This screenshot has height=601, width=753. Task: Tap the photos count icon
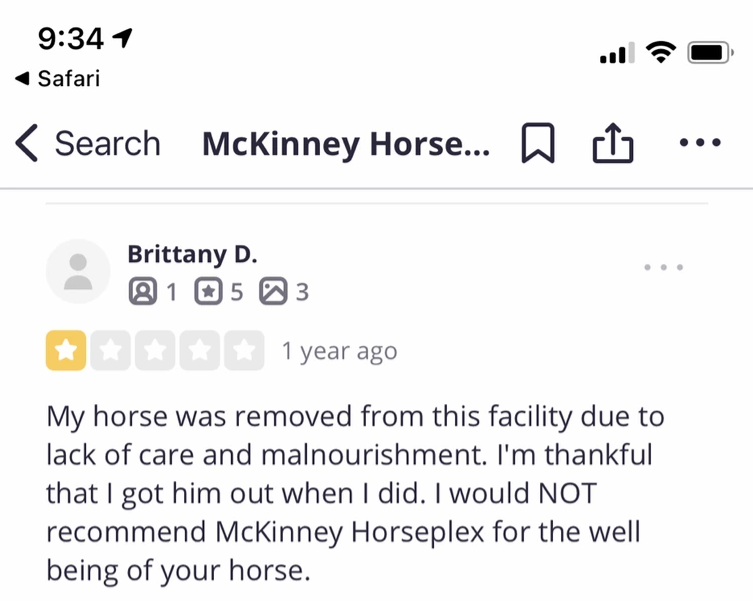click(273, 292)
